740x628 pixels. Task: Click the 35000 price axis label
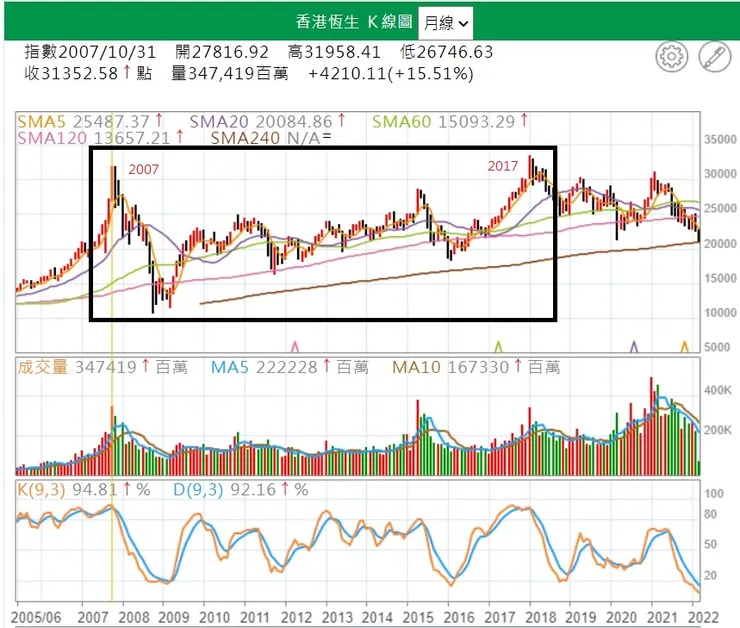pyautogui.click(x=720, y=140)
